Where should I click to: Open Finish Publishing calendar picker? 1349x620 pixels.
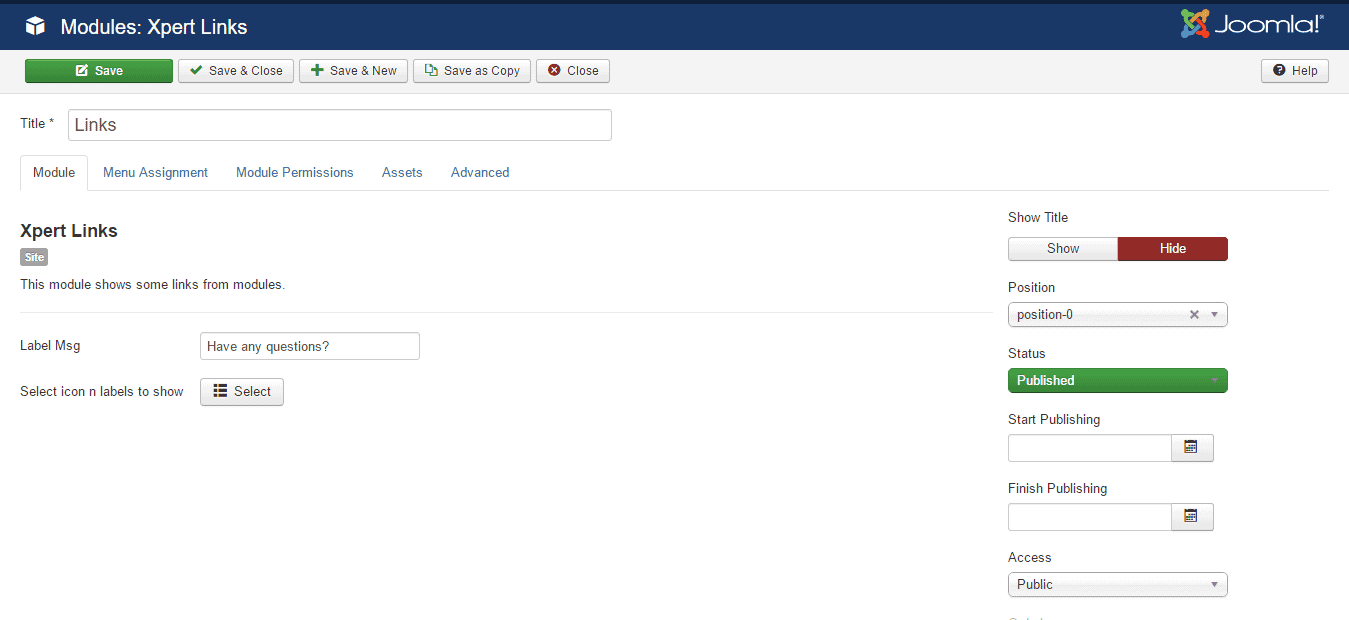(x=1191, y=517)
